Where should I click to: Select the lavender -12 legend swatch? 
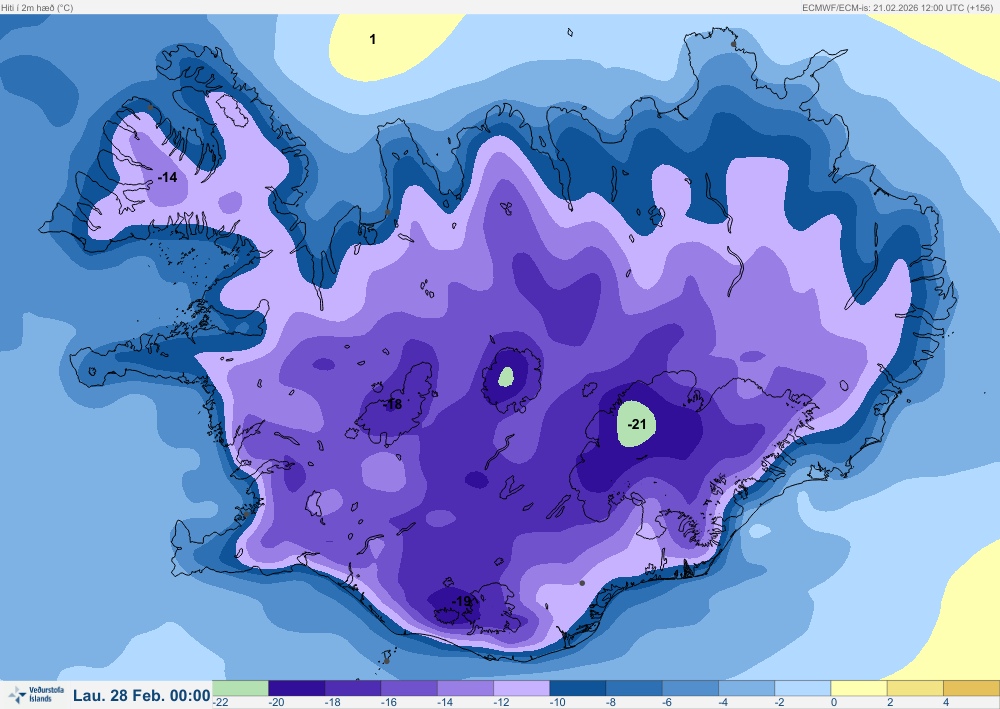tap(522, 688)
